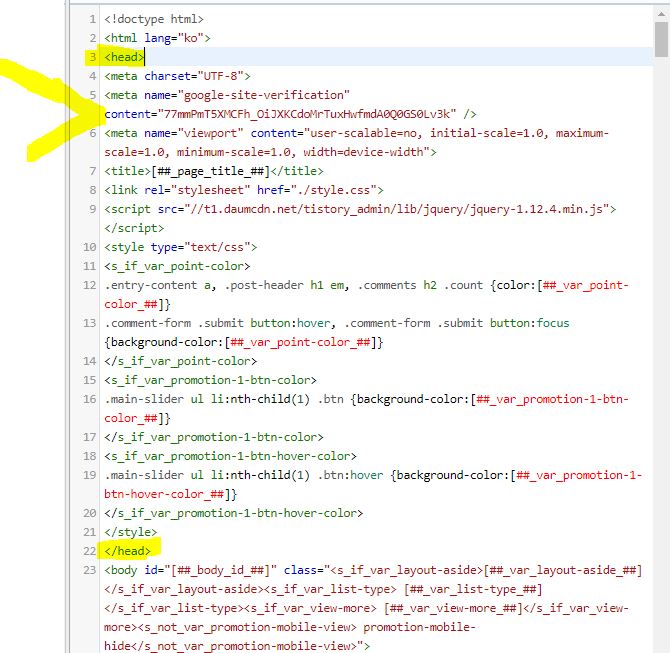Click opening <s_if_var_promotion-1-btn-color> tag

pyautogui.click(x=210, y=380)
